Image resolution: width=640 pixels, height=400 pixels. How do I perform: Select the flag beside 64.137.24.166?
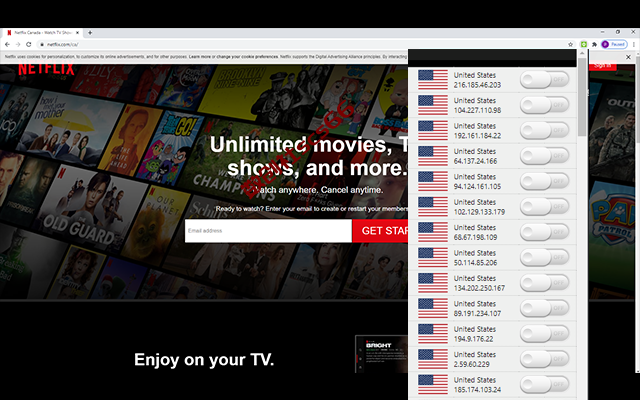tap(433, 156)
